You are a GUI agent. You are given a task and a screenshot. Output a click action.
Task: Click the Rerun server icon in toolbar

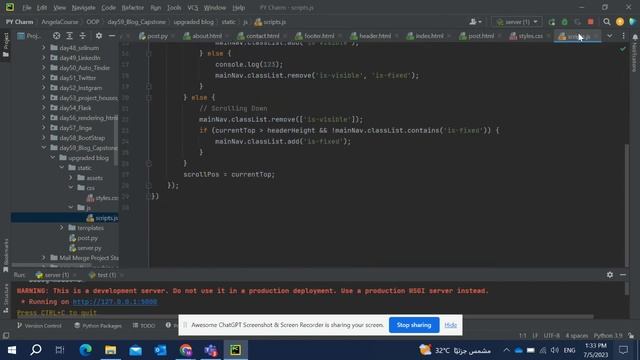552,22
